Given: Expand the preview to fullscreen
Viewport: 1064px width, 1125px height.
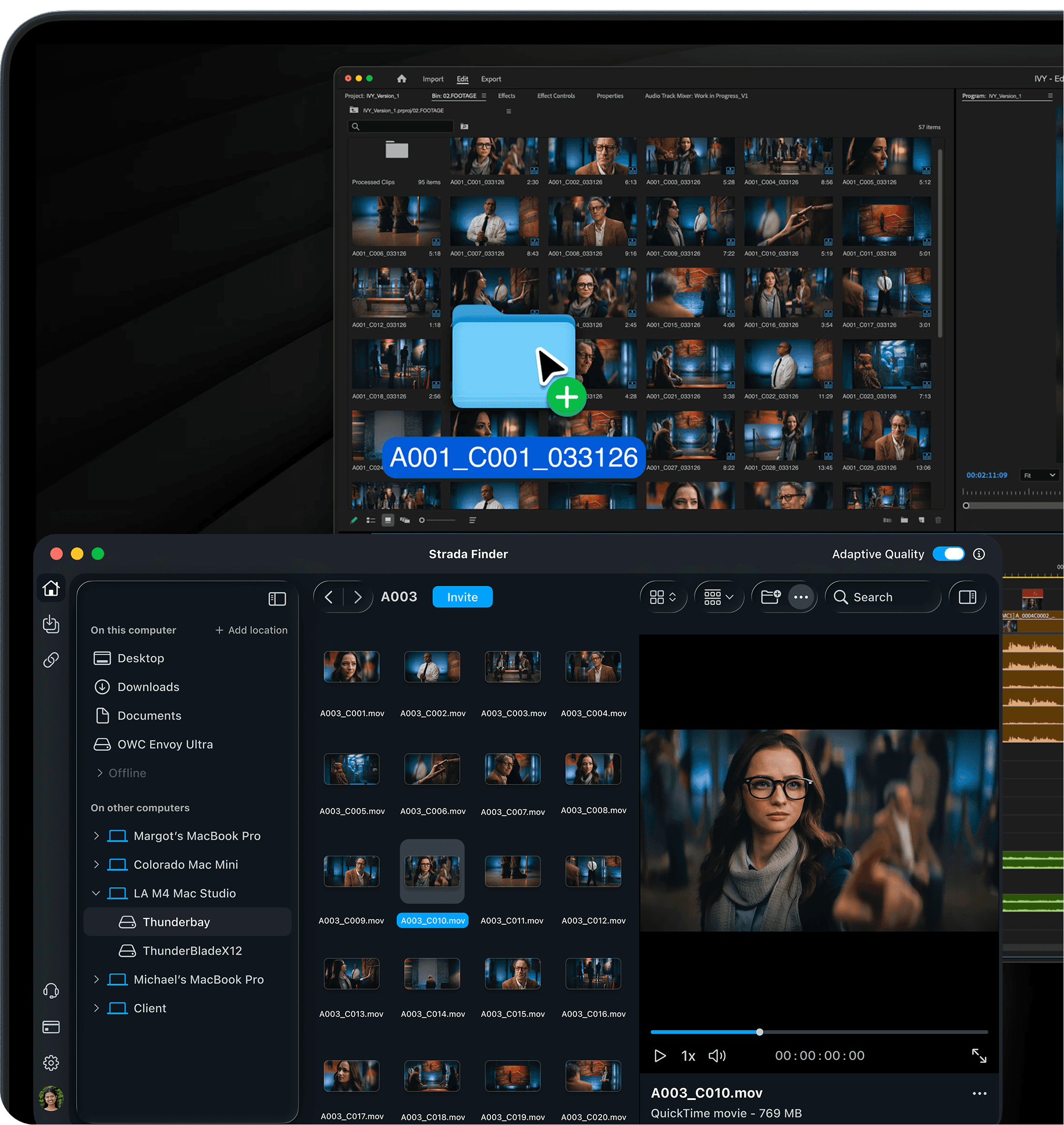Looking at the screenshot, I should coord(979,1055).
